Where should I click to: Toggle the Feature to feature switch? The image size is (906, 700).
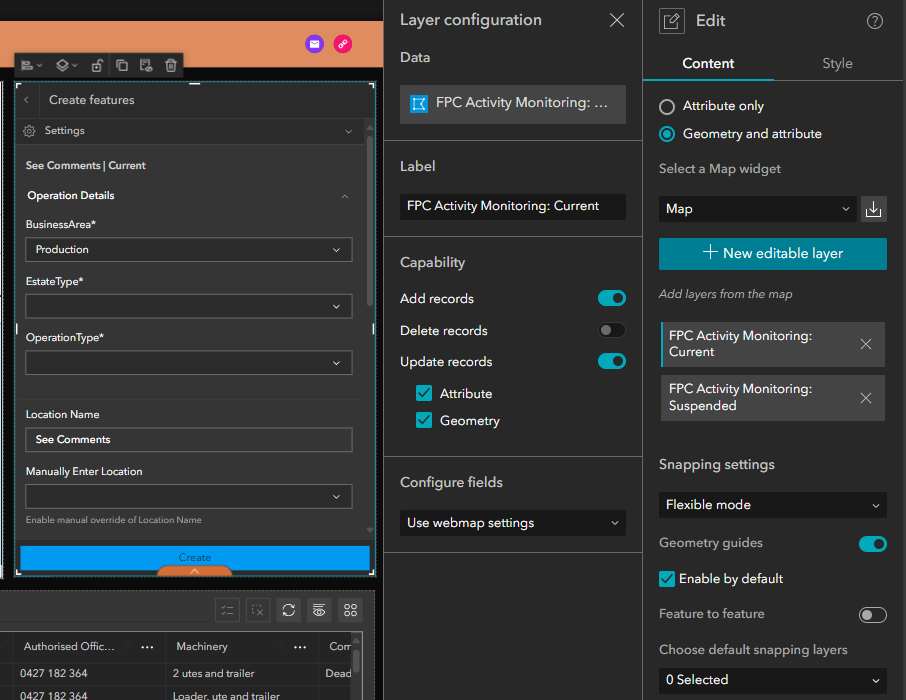pyautogui.click(x=873, y=615)
